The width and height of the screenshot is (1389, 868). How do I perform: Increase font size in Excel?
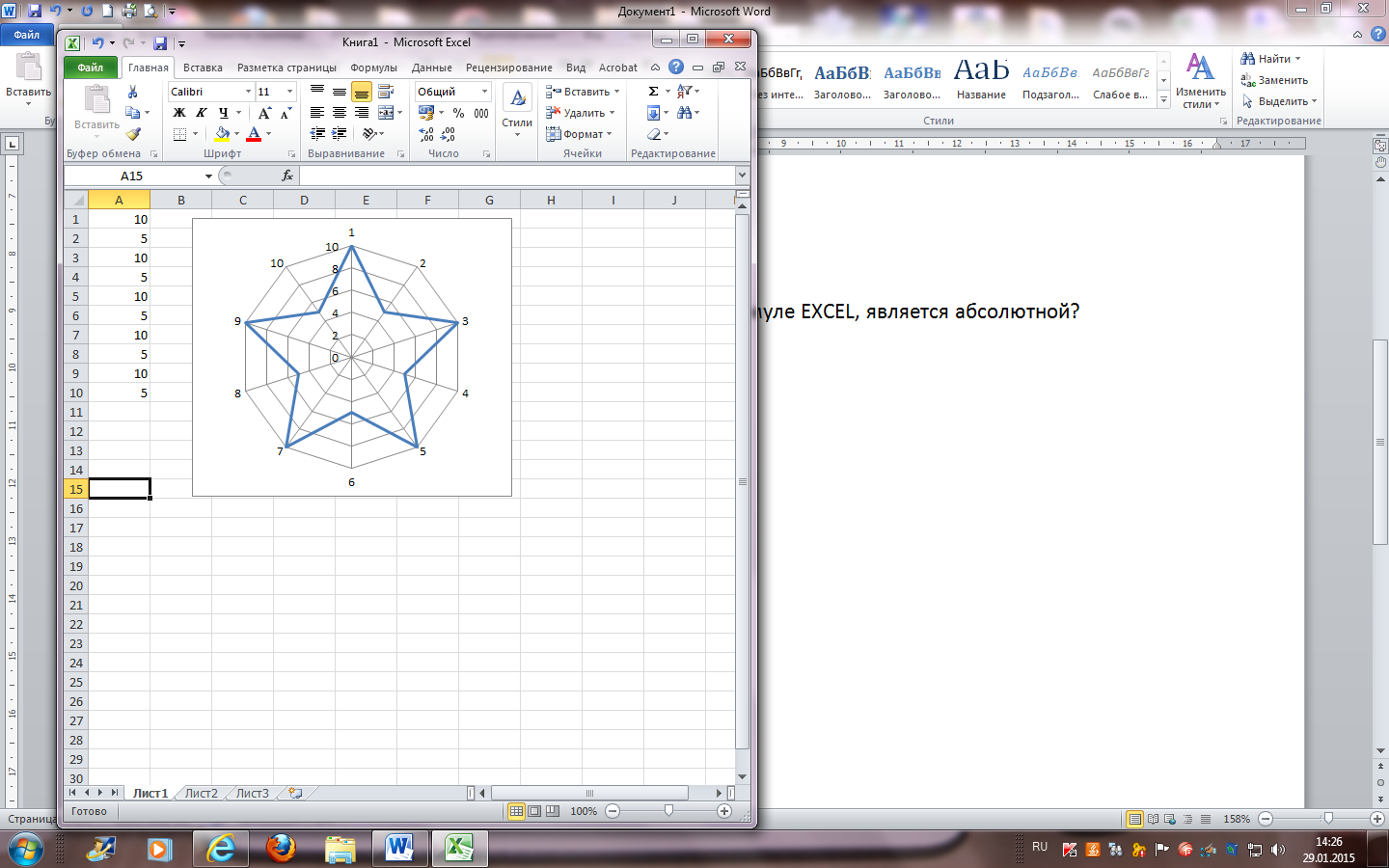(264, 113)
